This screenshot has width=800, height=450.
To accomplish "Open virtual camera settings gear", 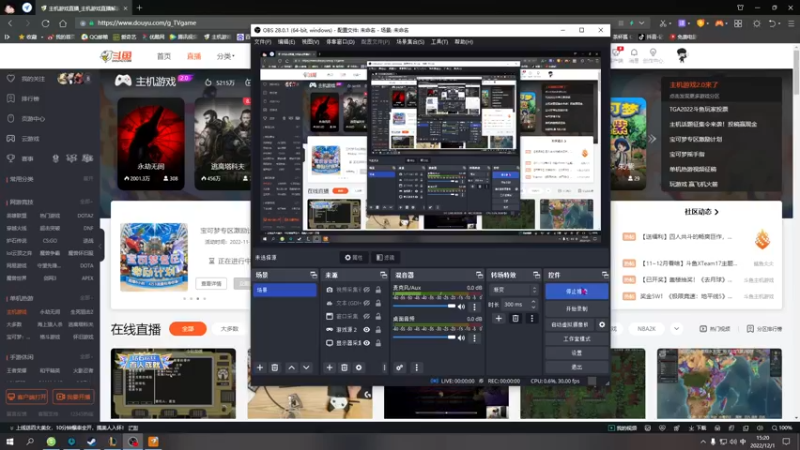I will 602,324.
